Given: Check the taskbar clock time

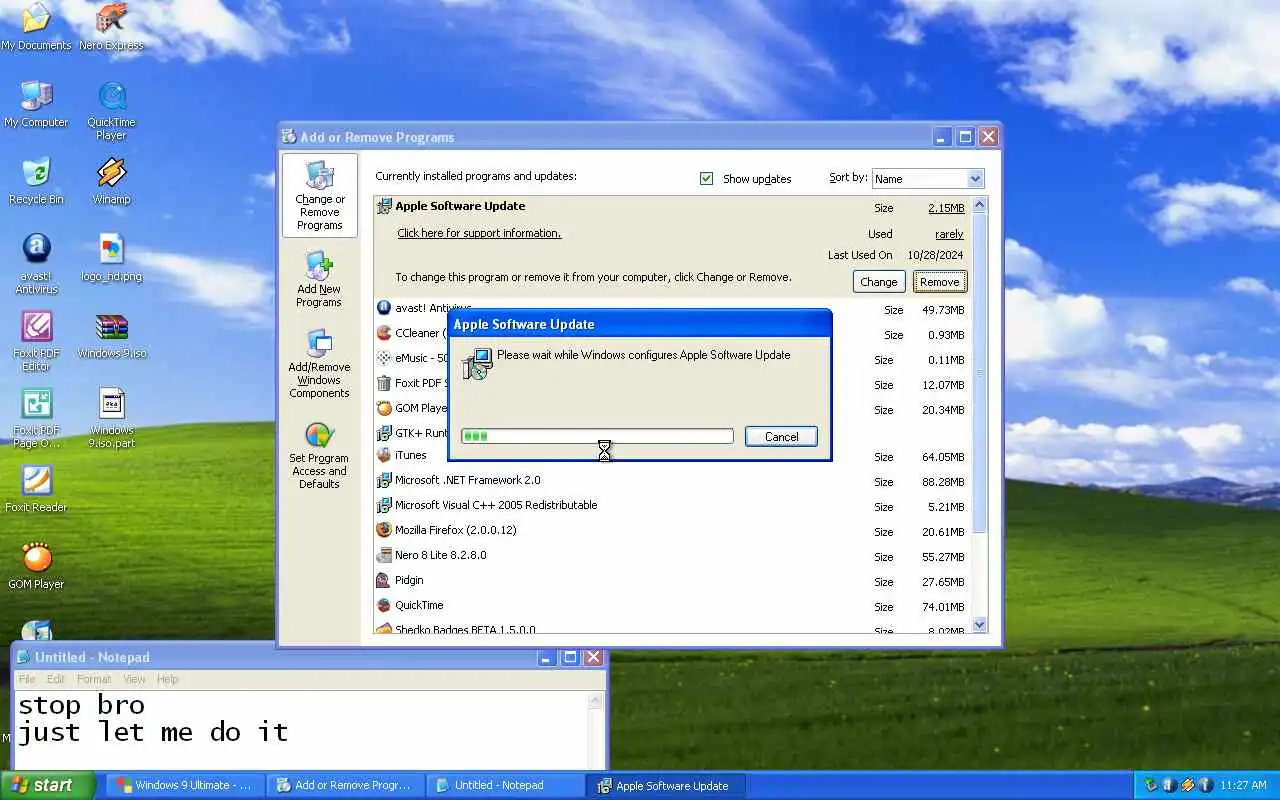Looking at the screenshot, I should tap(1243, 785).
